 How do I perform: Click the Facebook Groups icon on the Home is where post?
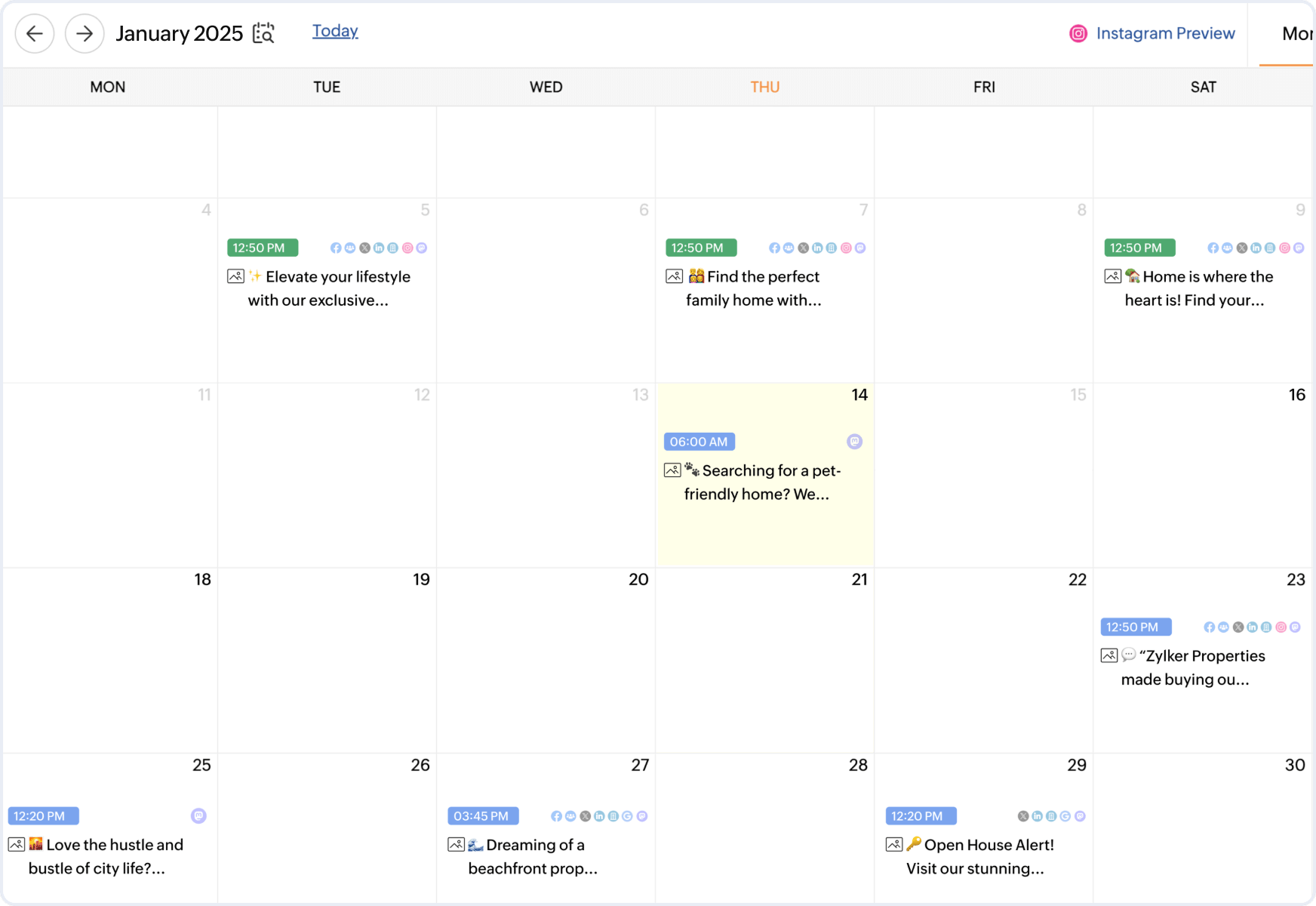pyautogui.click(x=1227, y=248)
